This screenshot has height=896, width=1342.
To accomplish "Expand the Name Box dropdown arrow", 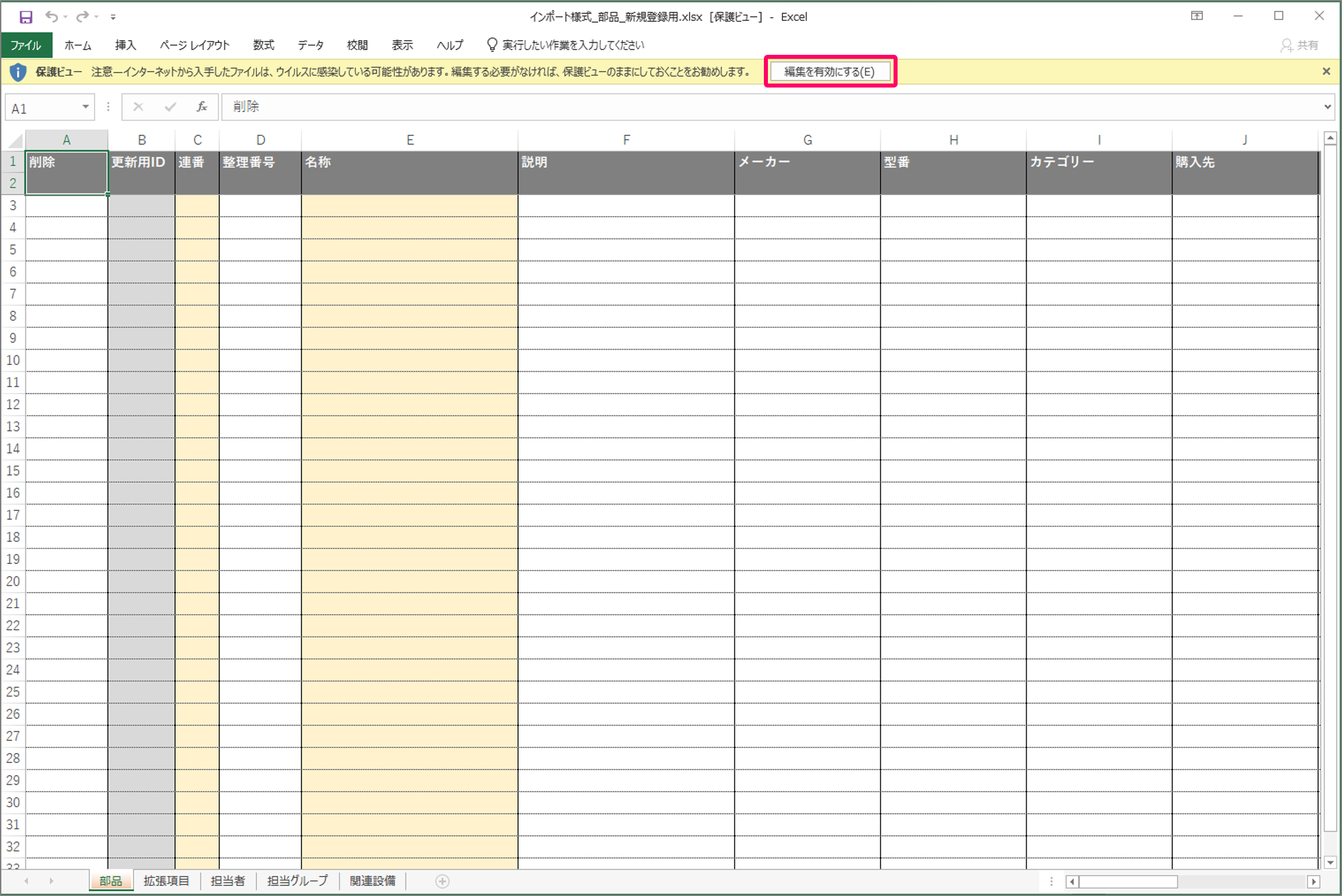I will point(86,107).
